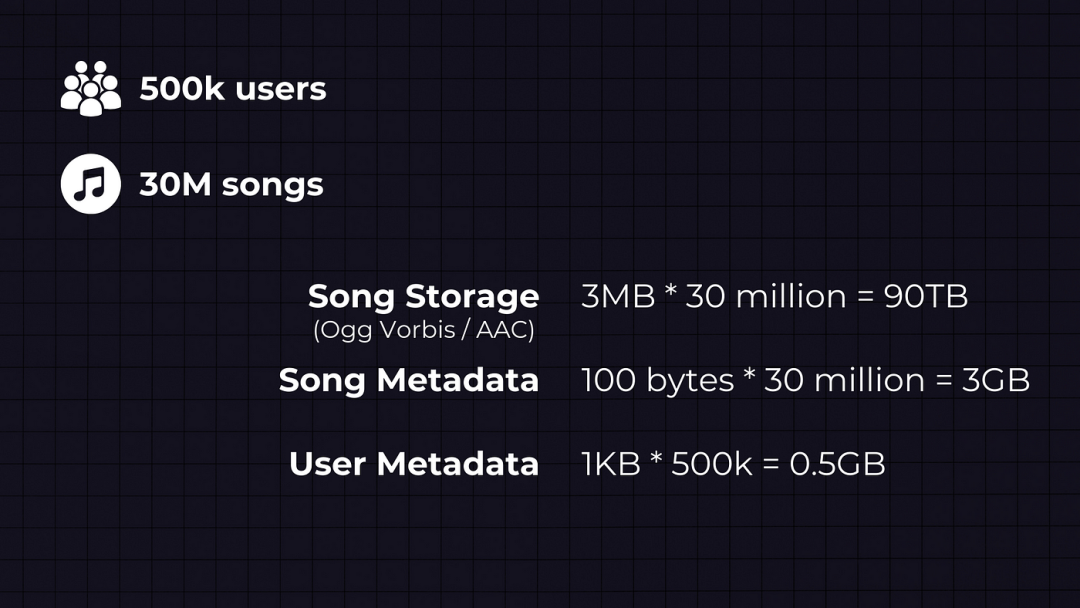Click the "Song Storage" label
This screenshot has height=608, width=1080.
point(423,296)
